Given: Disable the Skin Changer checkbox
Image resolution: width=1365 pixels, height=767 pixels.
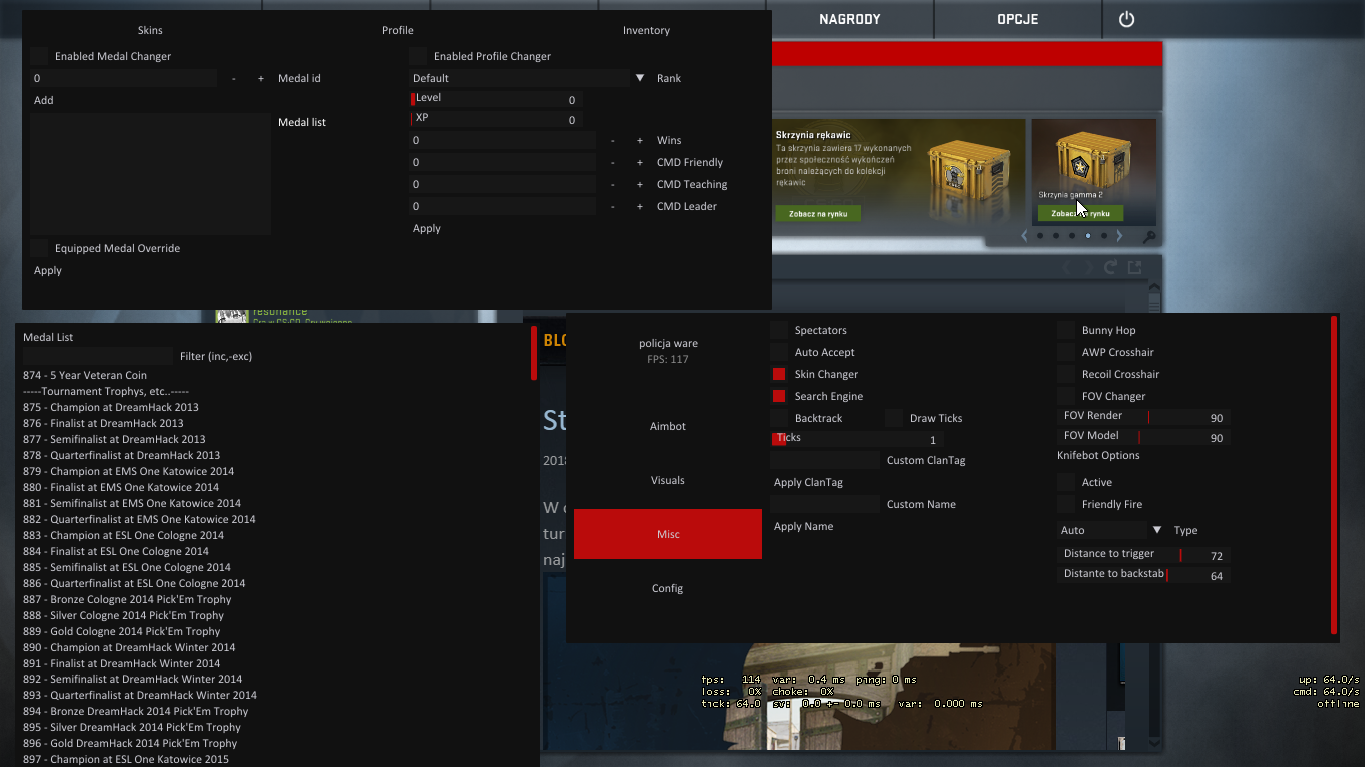Looking at the screenshot, I should 779,374.
